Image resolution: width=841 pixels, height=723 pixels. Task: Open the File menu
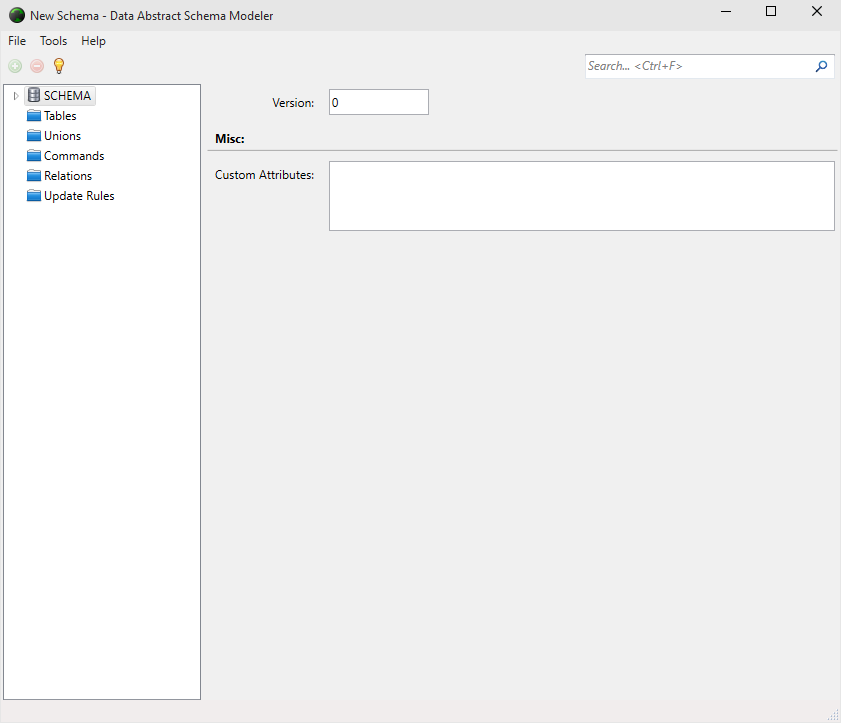pyautogui.click(x=17, y=41)
